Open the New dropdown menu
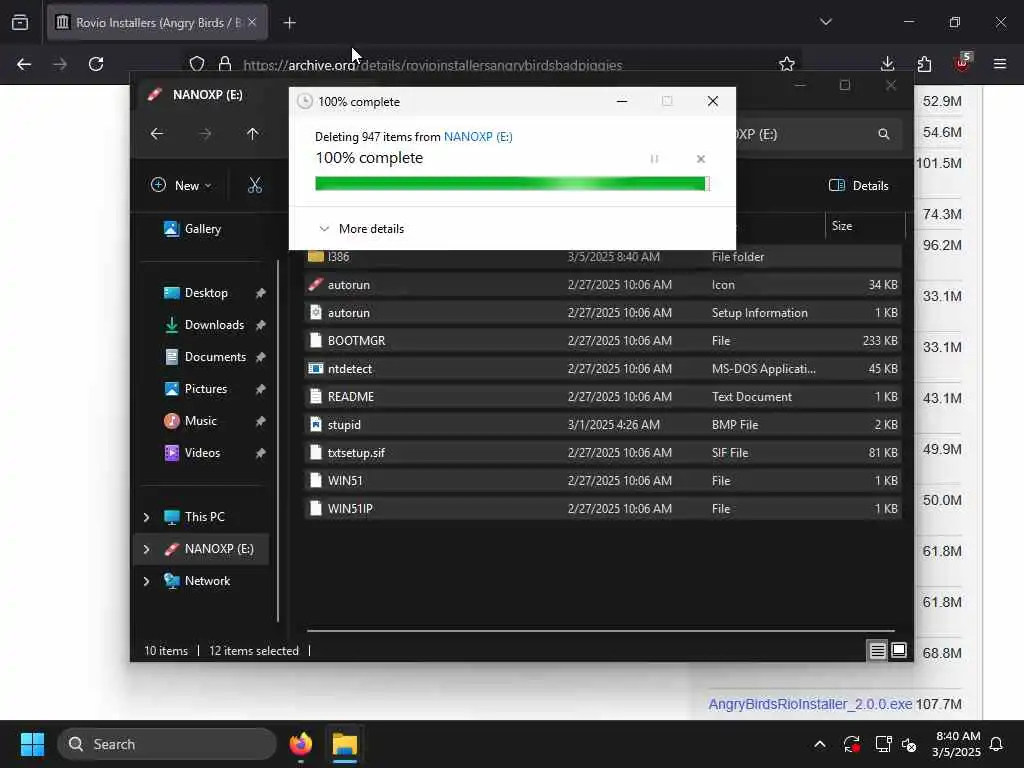 181,185
